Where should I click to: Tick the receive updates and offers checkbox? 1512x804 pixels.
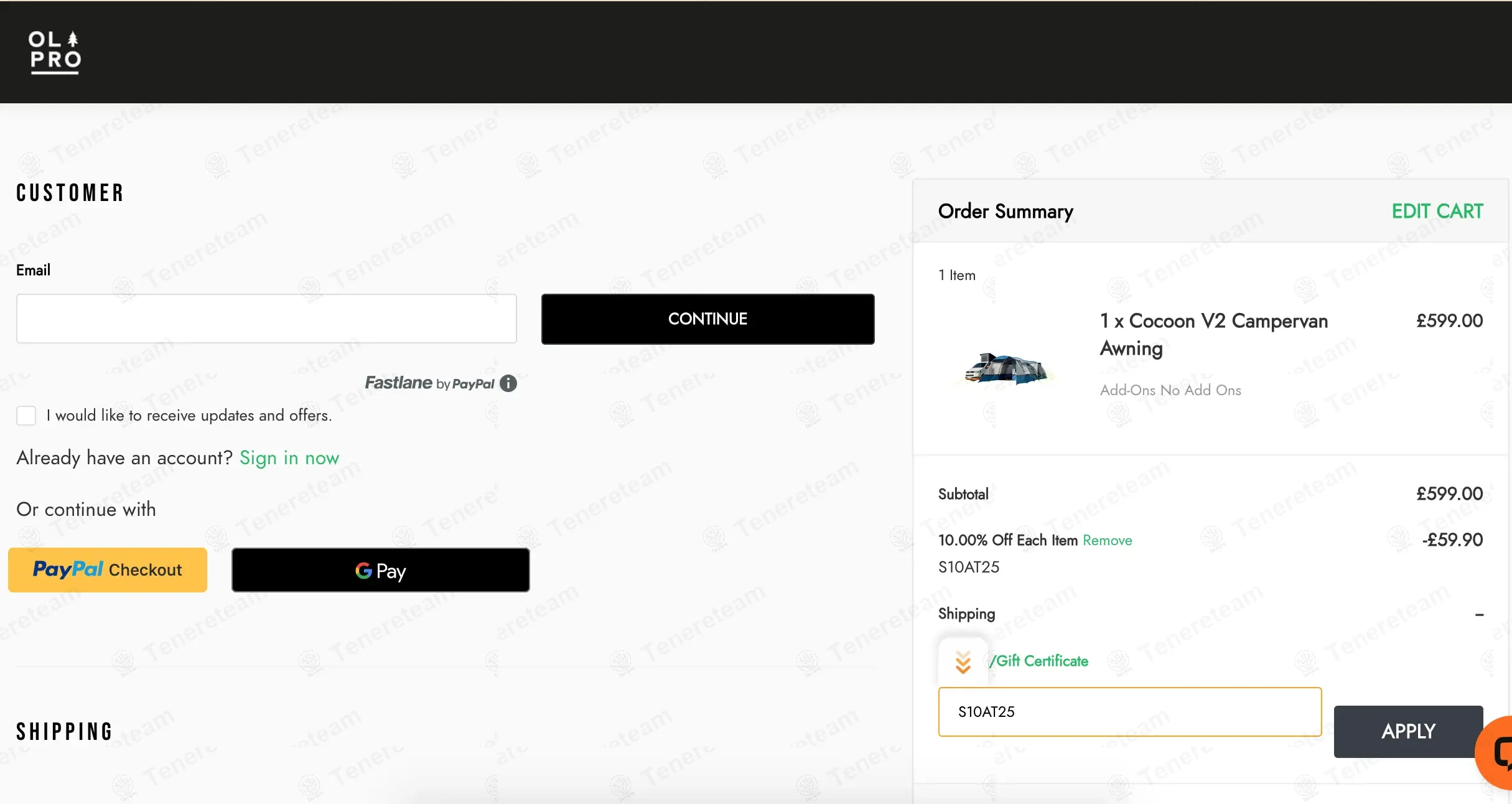26,415
